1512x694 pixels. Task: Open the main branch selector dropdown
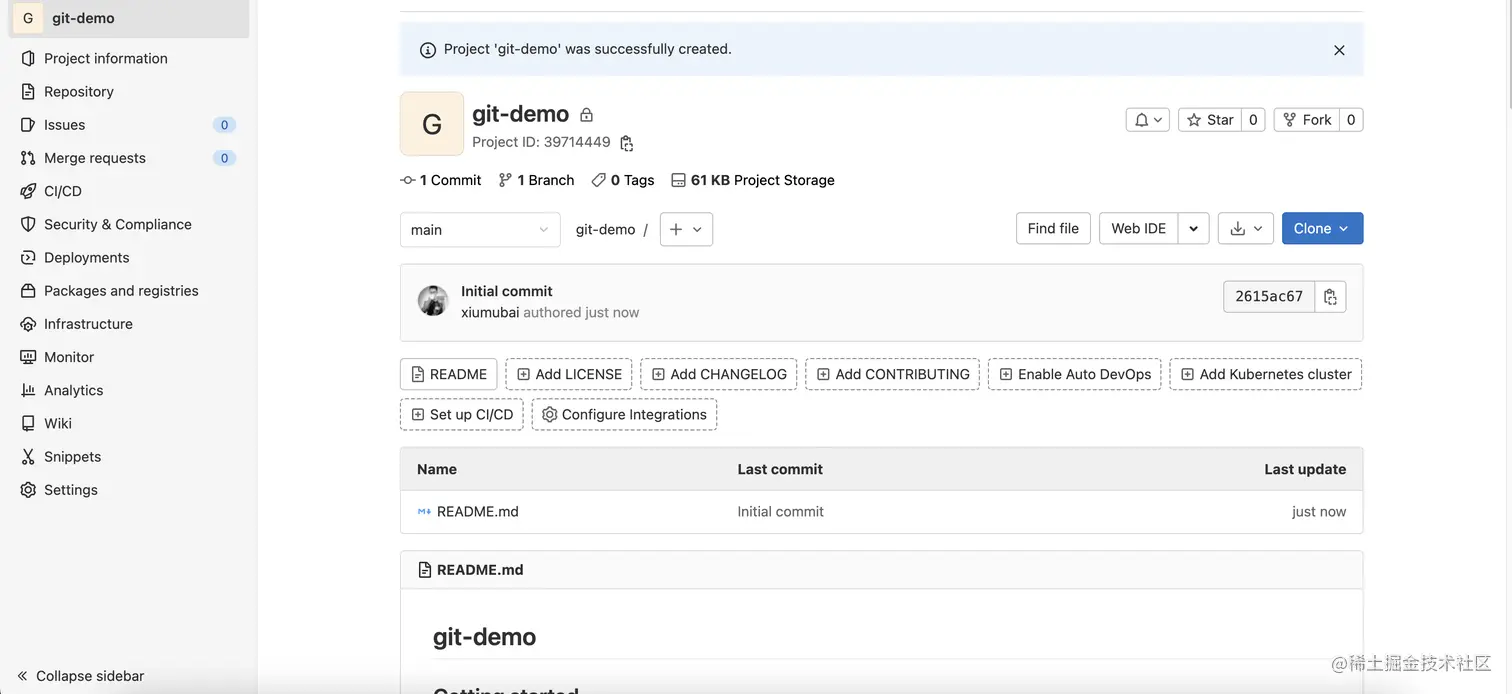click(479, 229)
